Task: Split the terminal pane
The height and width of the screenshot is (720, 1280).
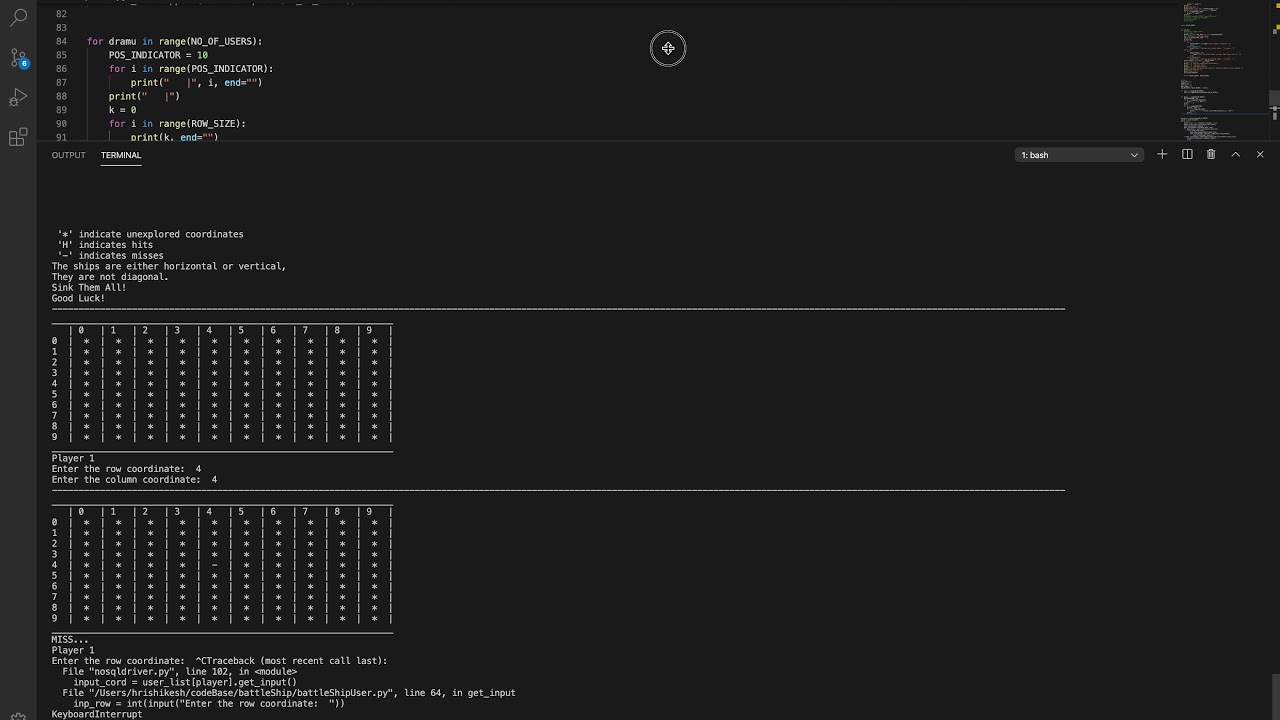Action: [1187, 155]
